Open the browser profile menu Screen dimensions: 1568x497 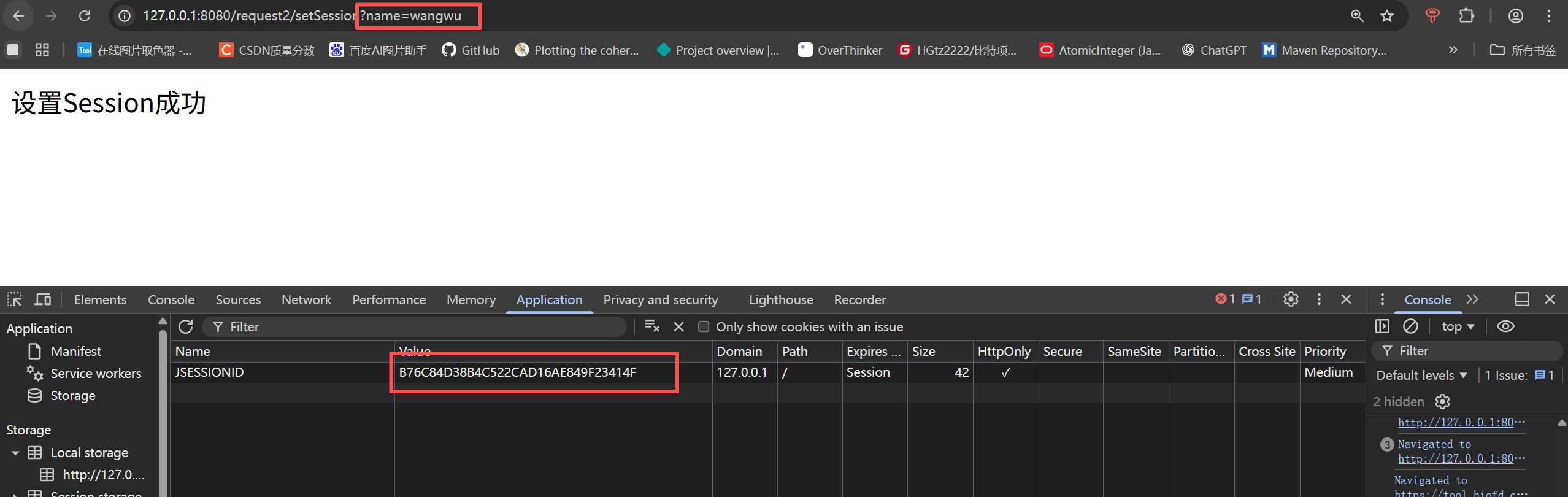pos(1515,16)
